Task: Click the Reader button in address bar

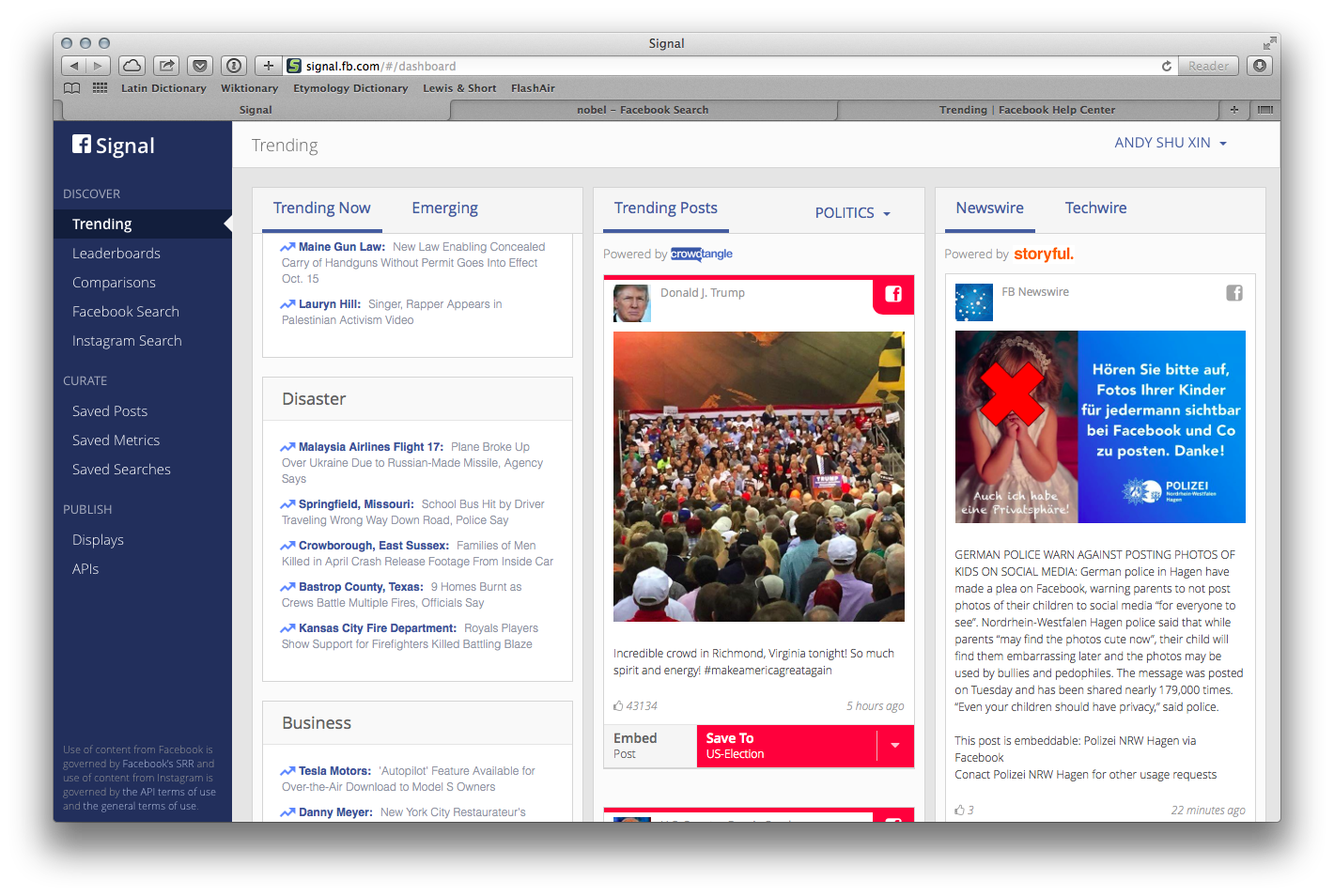Action: click(x=1208, y=66)
